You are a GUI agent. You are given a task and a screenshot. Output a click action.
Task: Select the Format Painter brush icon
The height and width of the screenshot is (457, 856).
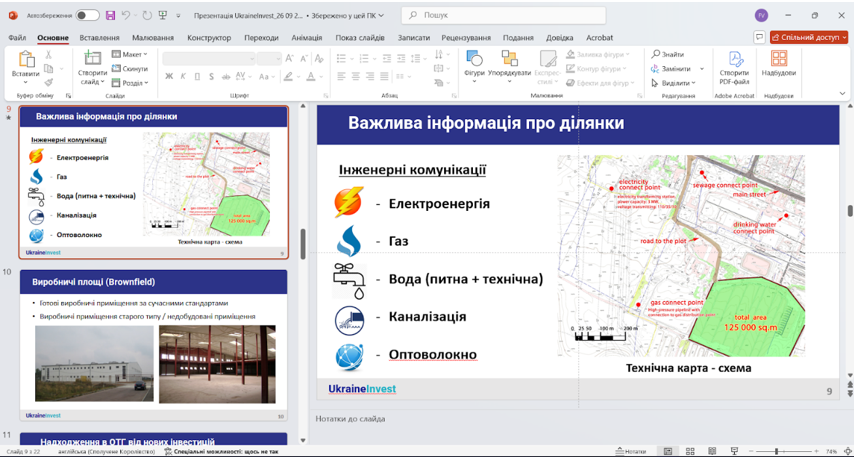(x=48, y=82)
